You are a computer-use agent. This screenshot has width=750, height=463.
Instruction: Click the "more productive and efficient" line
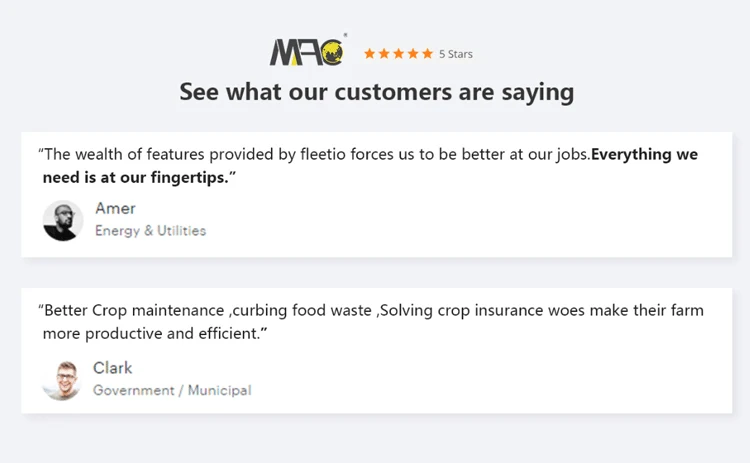click(x=150, y=333)
